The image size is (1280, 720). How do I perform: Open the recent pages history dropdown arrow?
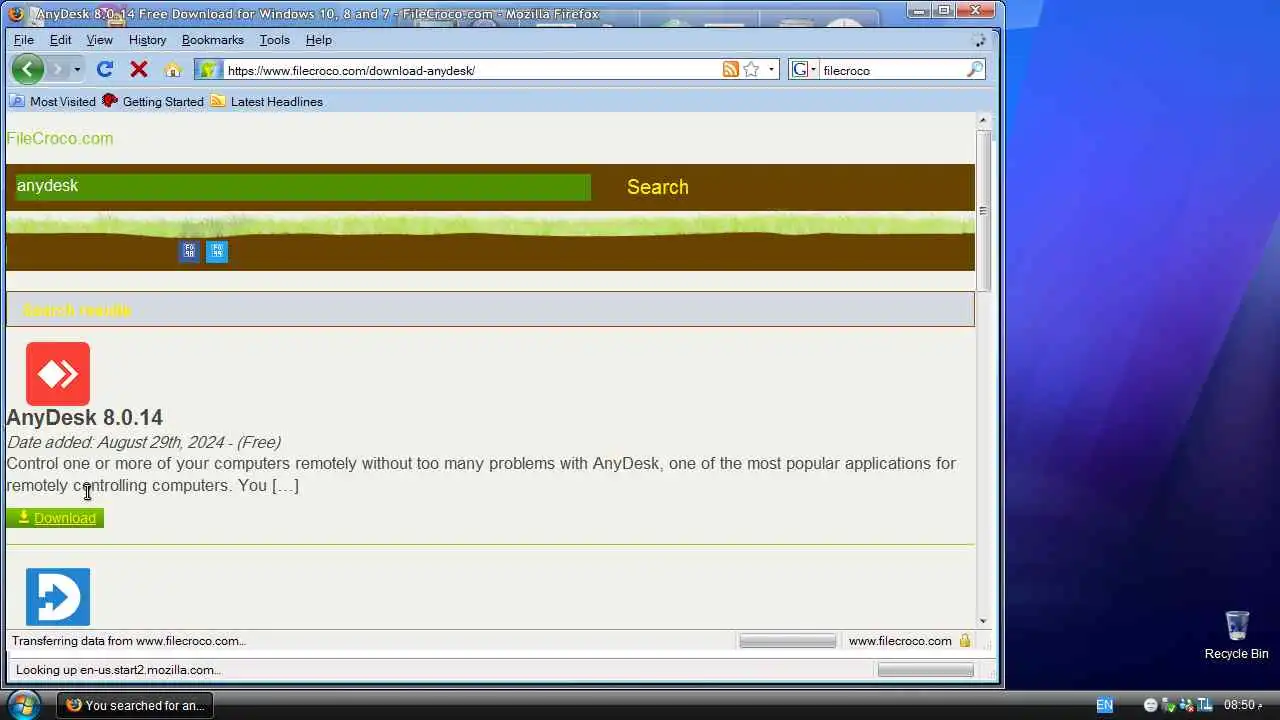coord(76,70)
